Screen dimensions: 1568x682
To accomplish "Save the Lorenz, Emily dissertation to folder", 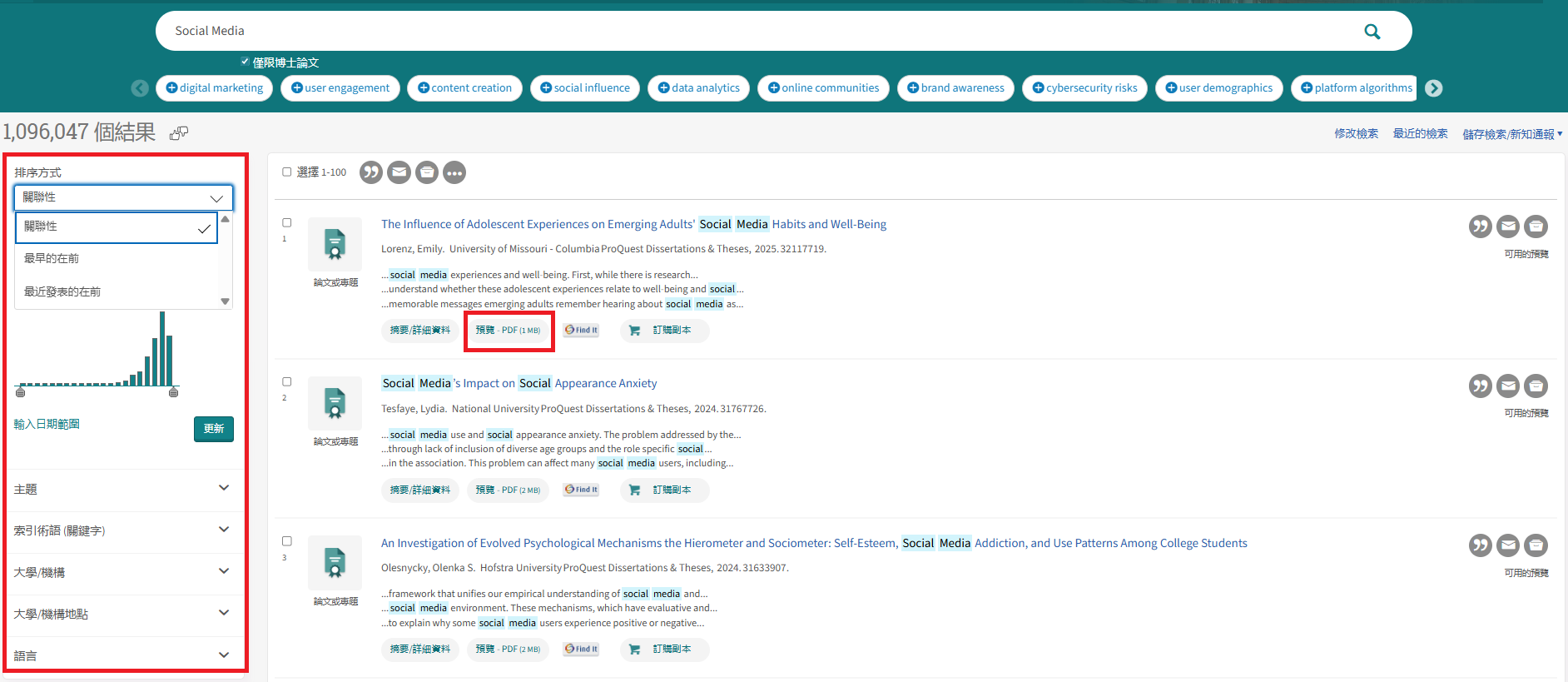I will click(x=1536, y=227).
